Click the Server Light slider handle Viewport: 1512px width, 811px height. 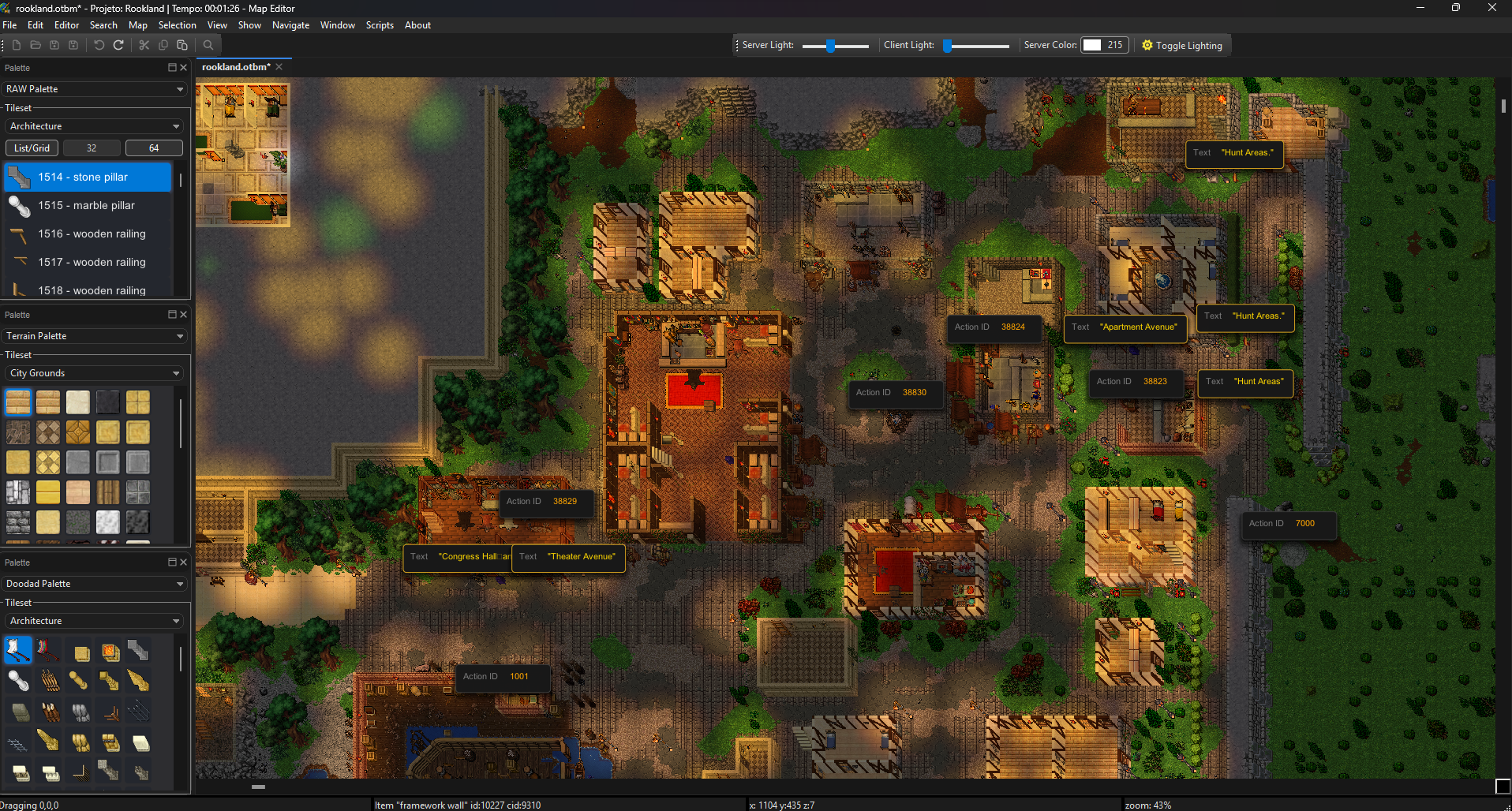(x=830, y=46)
